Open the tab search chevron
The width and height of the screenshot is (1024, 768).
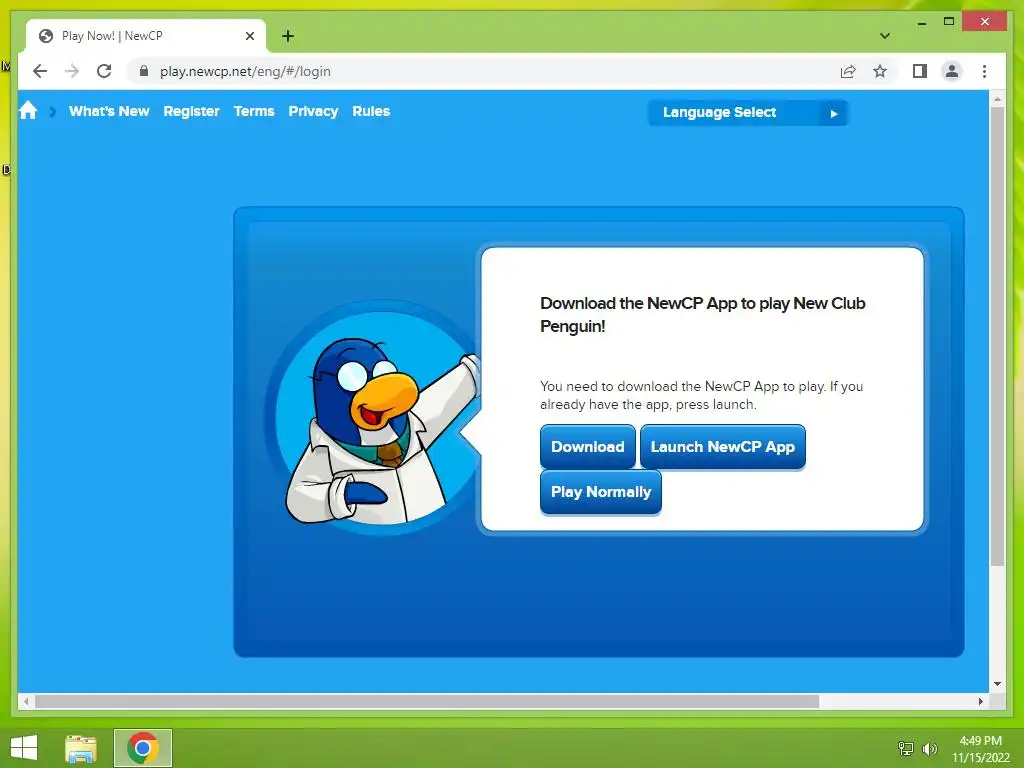pos(885,36)
